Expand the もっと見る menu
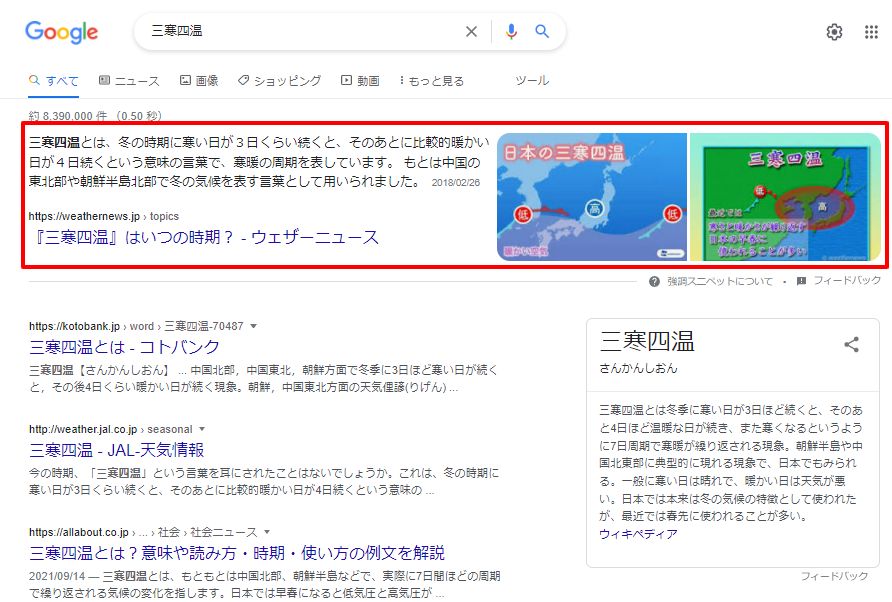 tap(432, 81)
